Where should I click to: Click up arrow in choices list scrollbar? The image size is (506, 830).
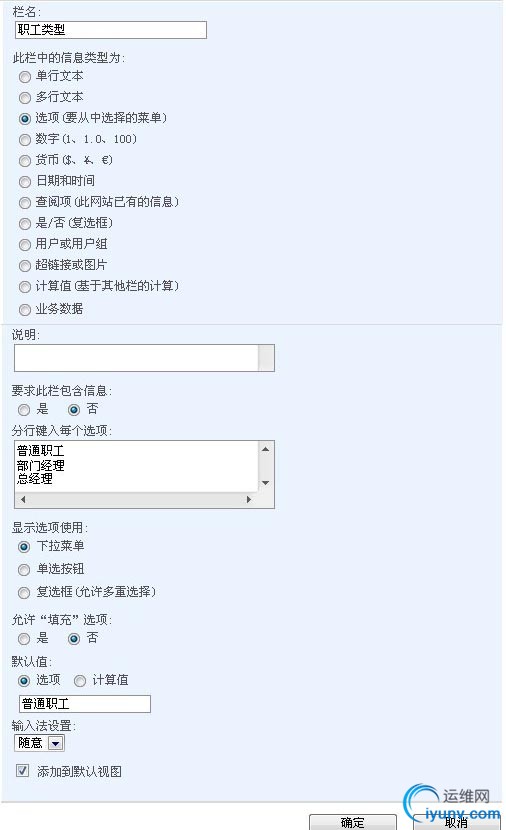pos(266,449)
